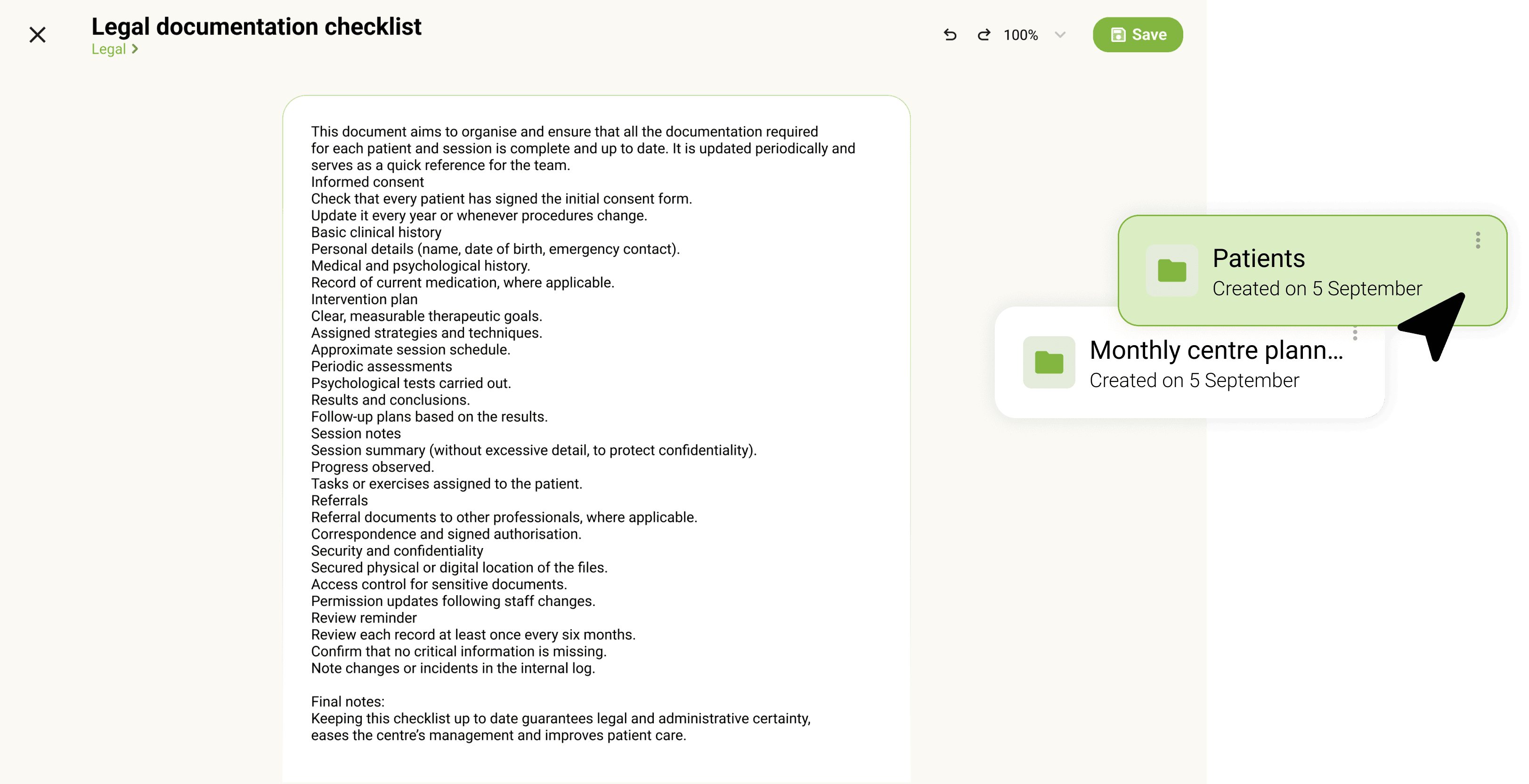Select the Monthly centre plann… folder card
This screenshot has width=1529, height=784.
coord(1189,363)
